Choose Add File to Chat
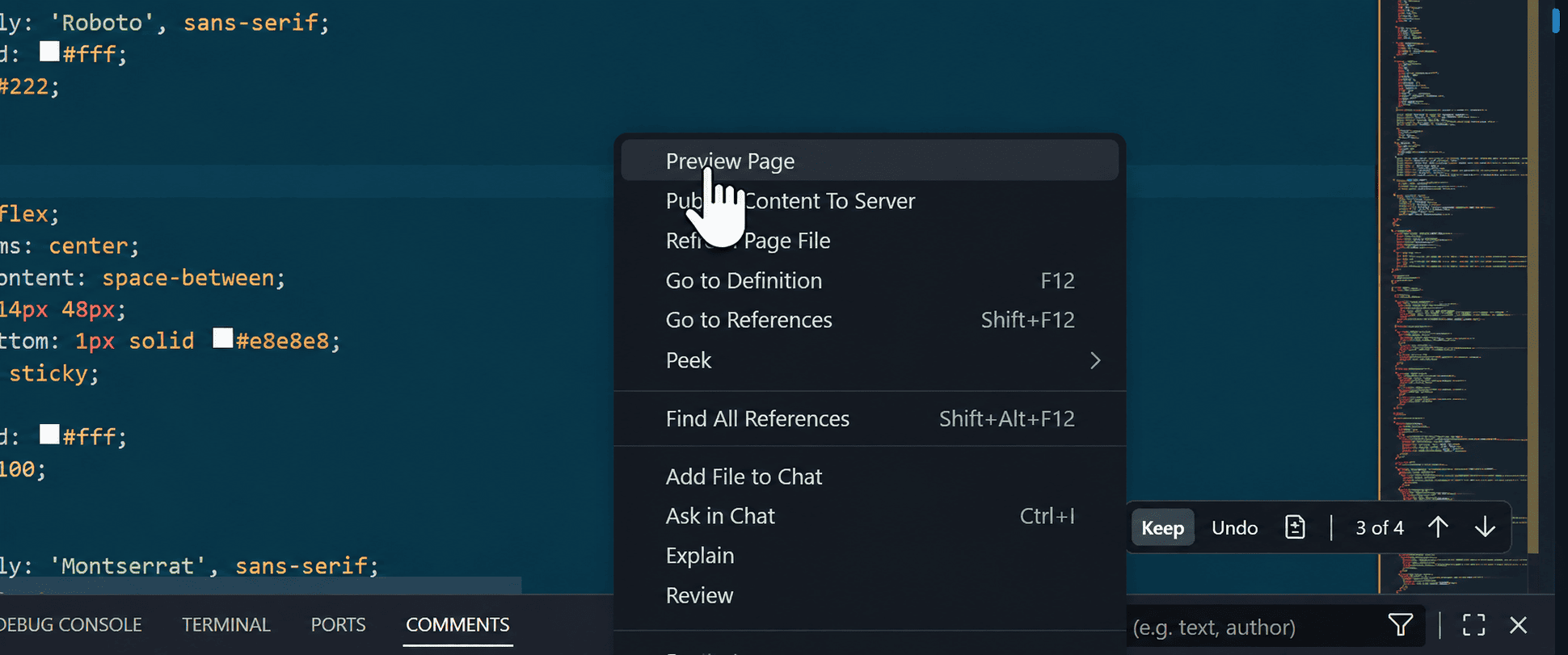 [870, 477]
